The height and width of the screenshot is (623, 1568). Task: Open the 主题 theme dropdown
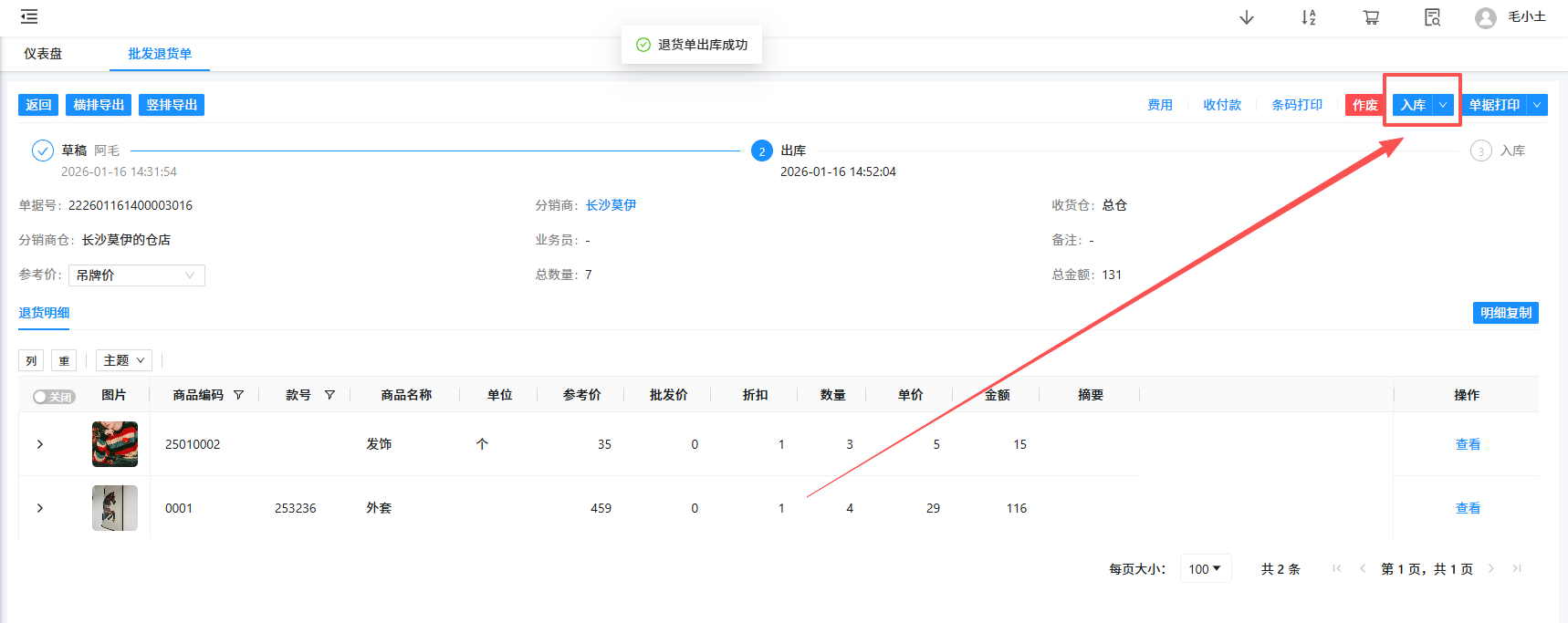pyautogui.click(x=124, y=360)
